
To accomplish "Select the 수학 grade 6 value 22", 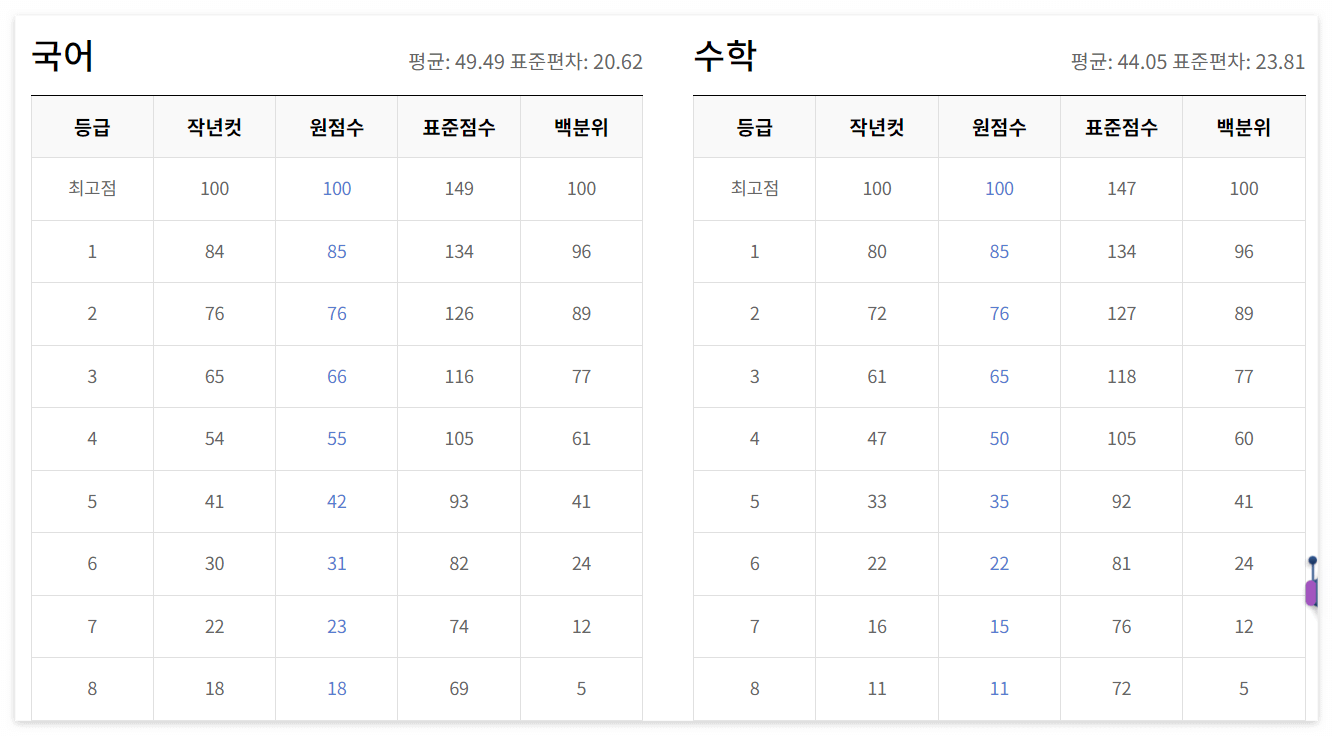I will (998, 563).
